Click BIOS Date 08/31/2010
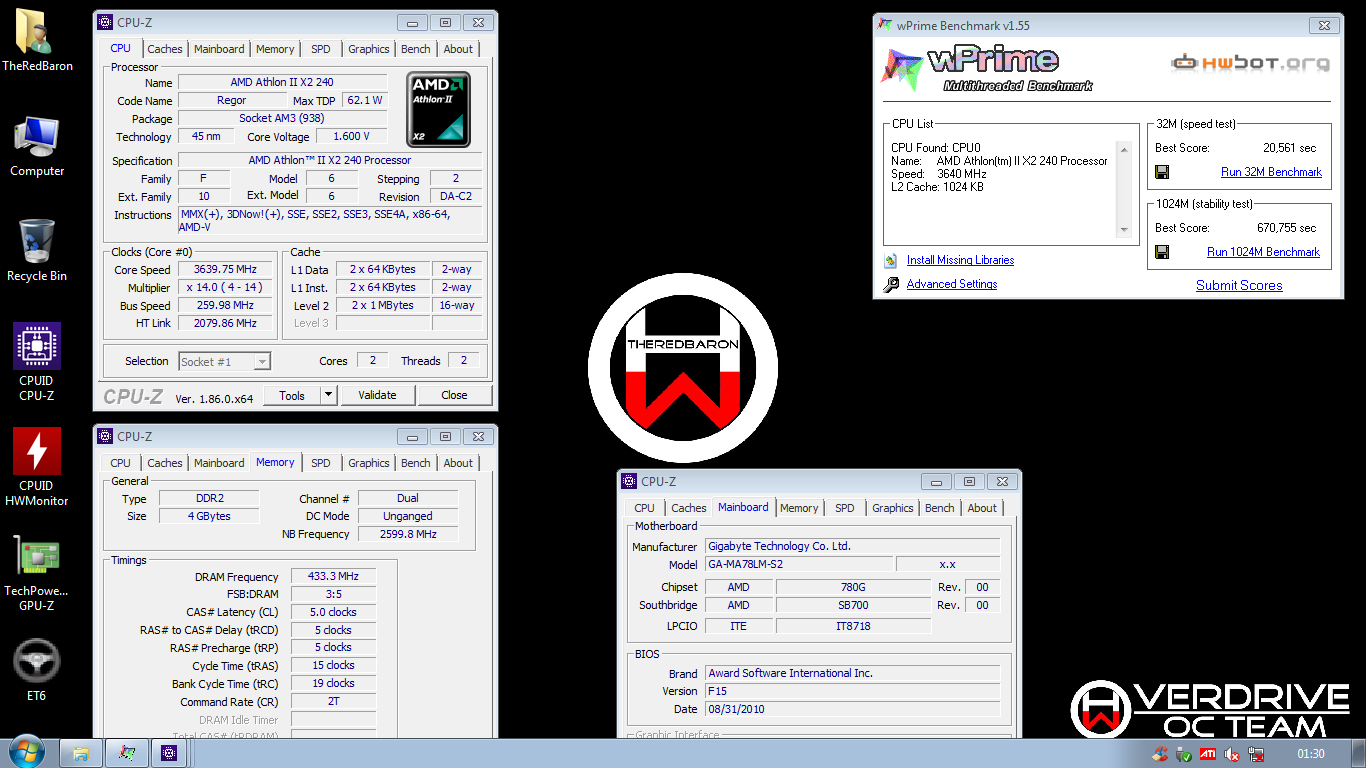This screenshot has height=768, width=1366. (x=852, y=709)
